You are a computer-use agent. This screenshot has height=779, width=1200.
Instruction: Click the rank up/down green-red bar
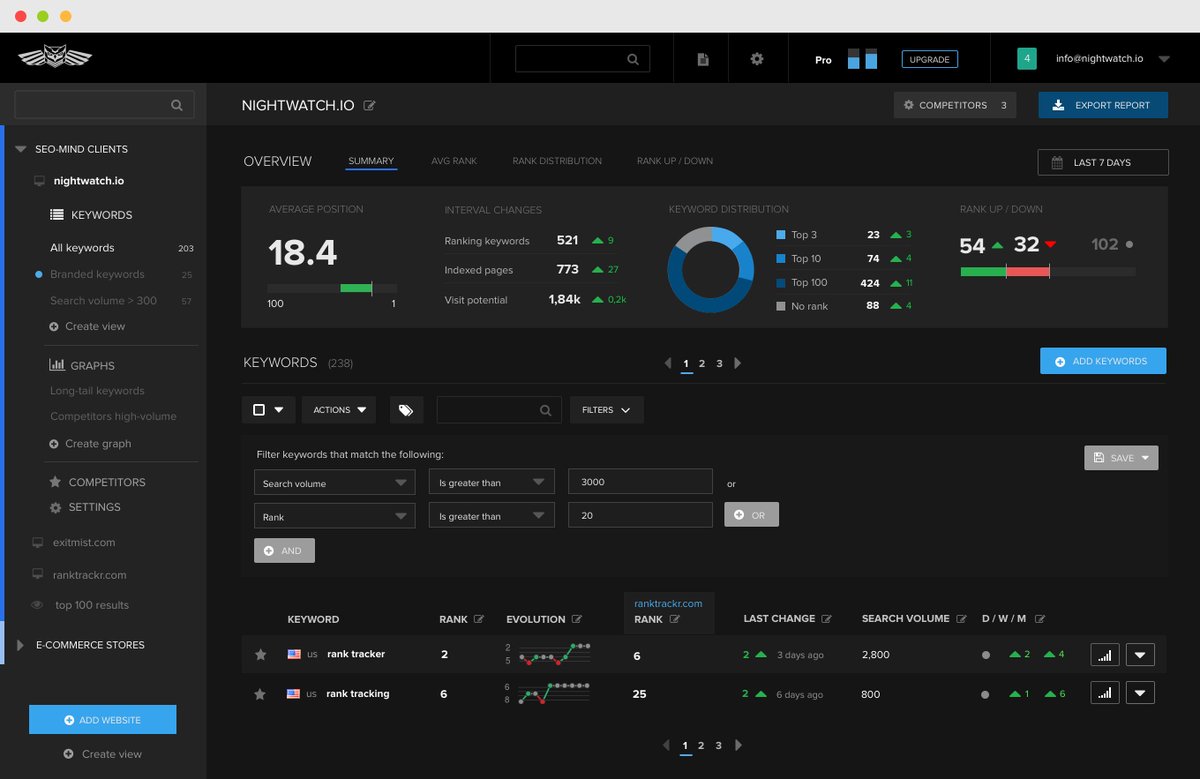tap(1047, 271)
